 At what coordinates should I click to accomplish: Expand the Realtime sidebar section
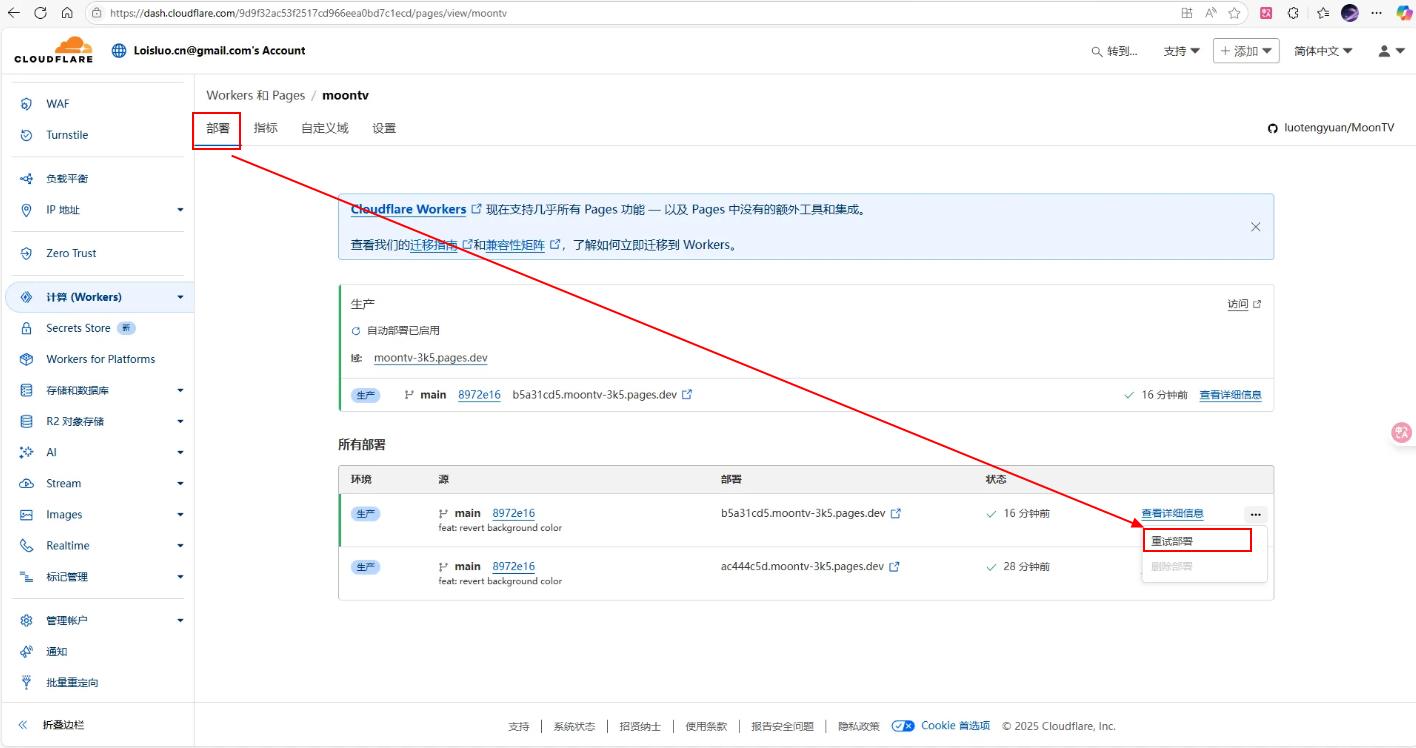tap(181, 546)
